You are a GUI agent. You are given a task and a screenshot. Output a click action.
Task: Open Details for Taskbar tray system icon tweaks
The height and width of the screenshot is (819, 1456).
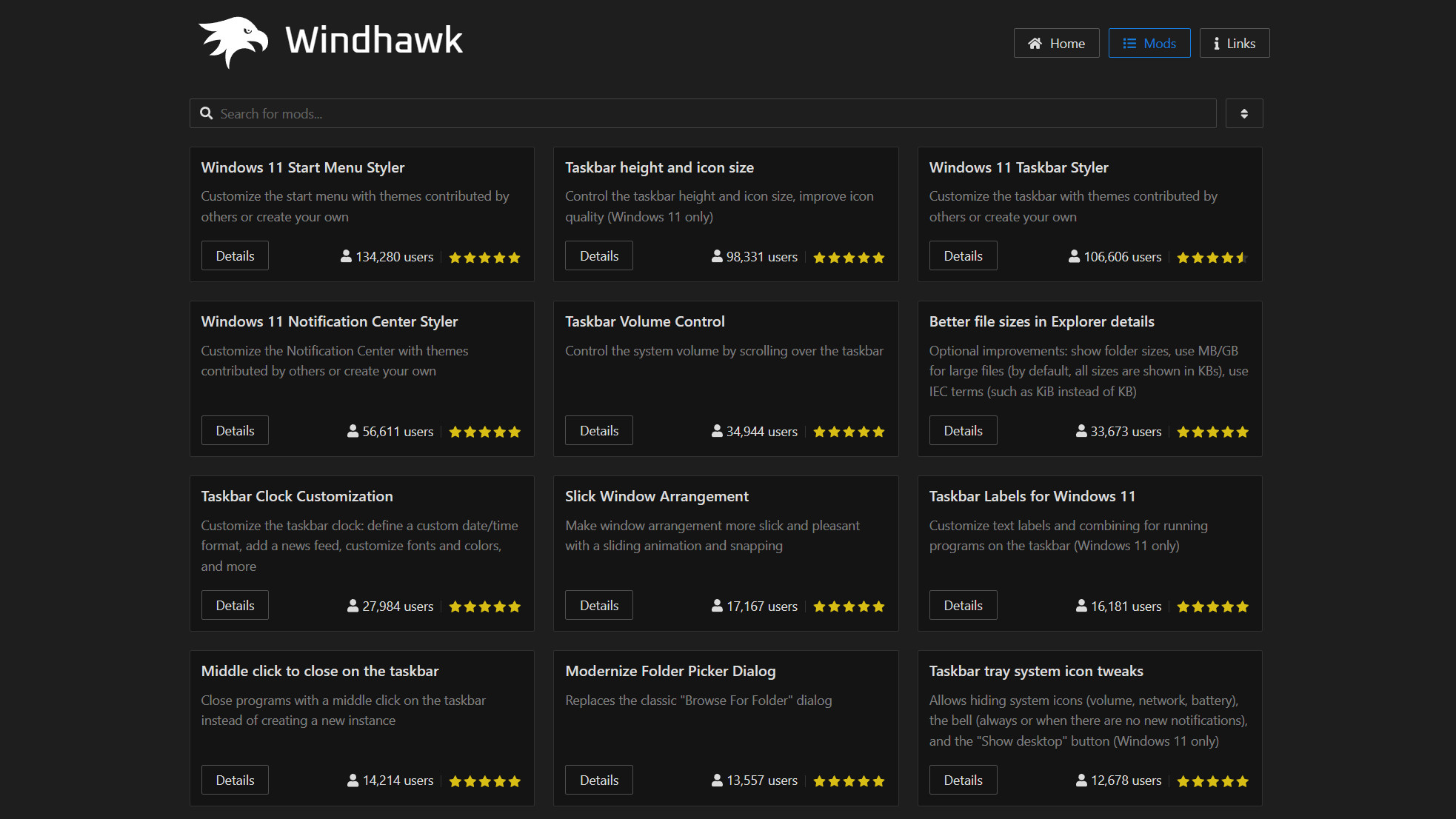pyautogui.click(x=963, y=780)
